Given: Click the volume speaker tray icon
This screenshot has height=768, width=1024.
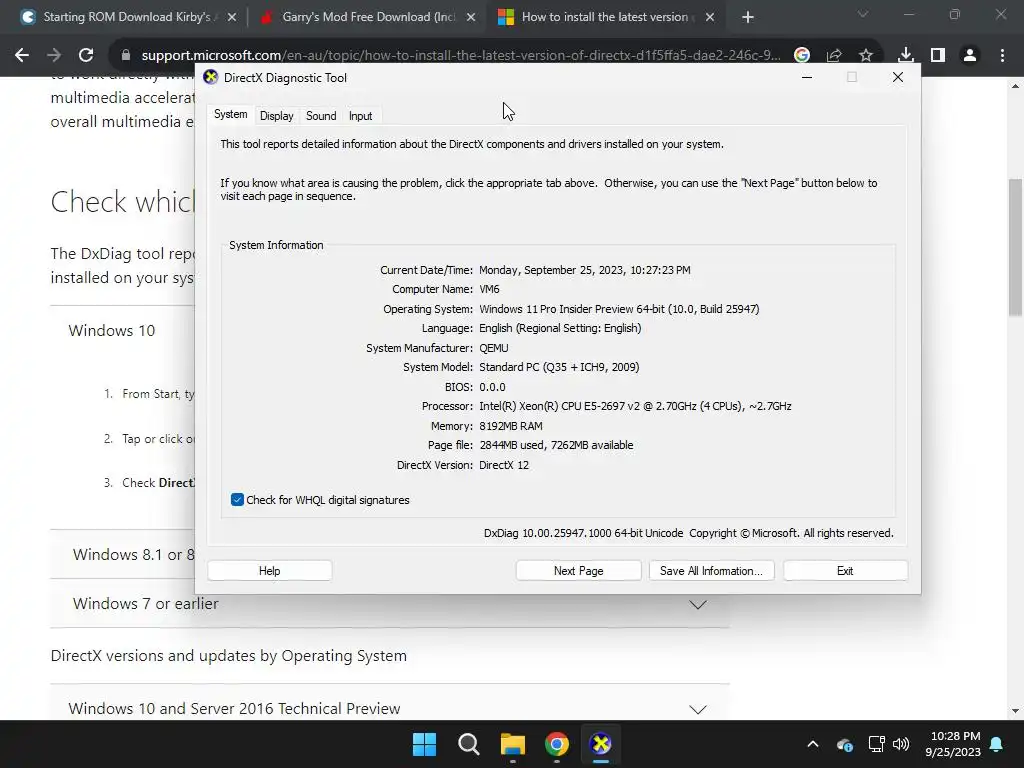Looking at the screenshot, I should [901, 744].
